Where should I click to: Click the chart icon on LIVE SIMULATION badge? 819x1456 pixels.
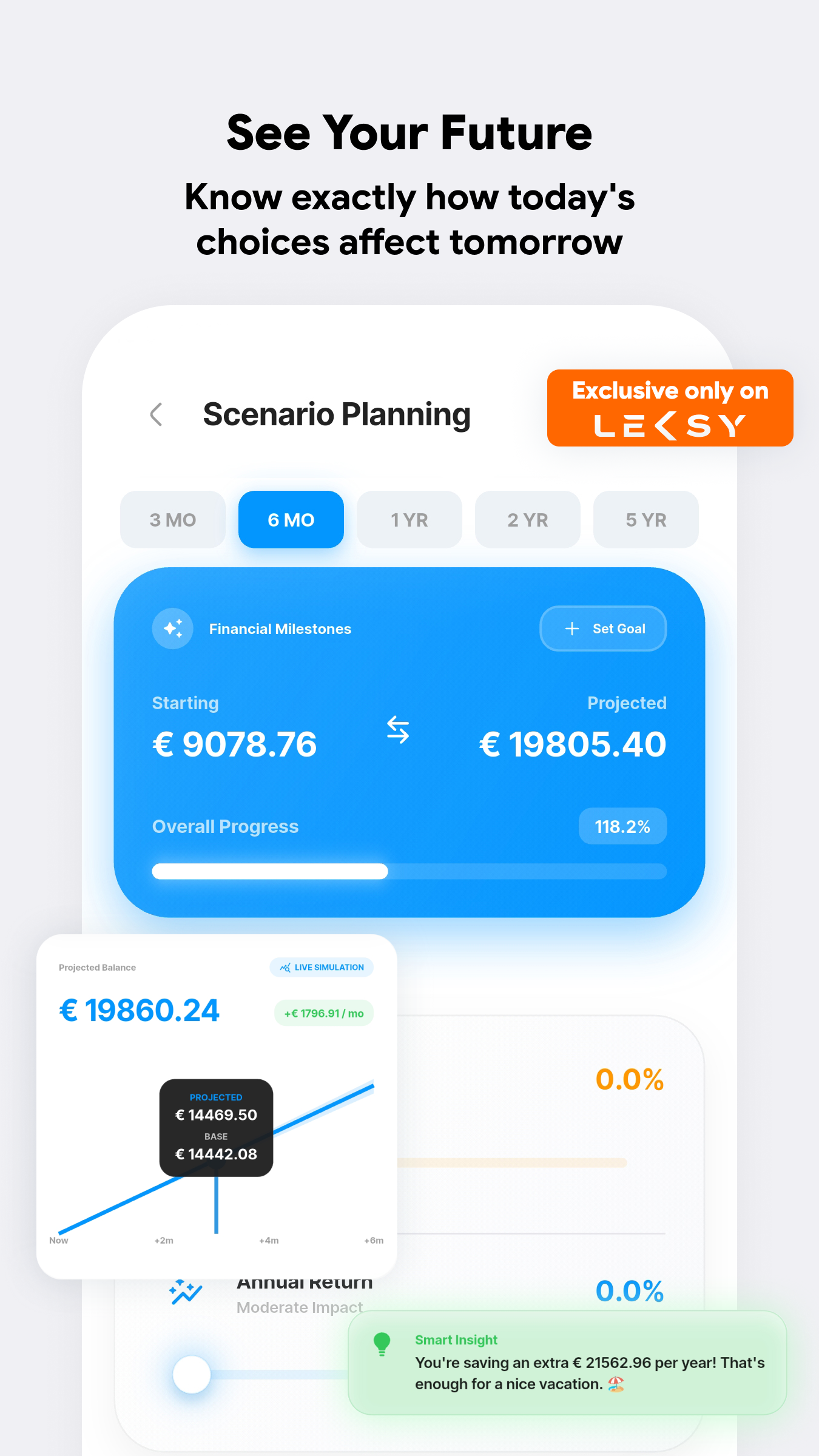coord(284,967)
